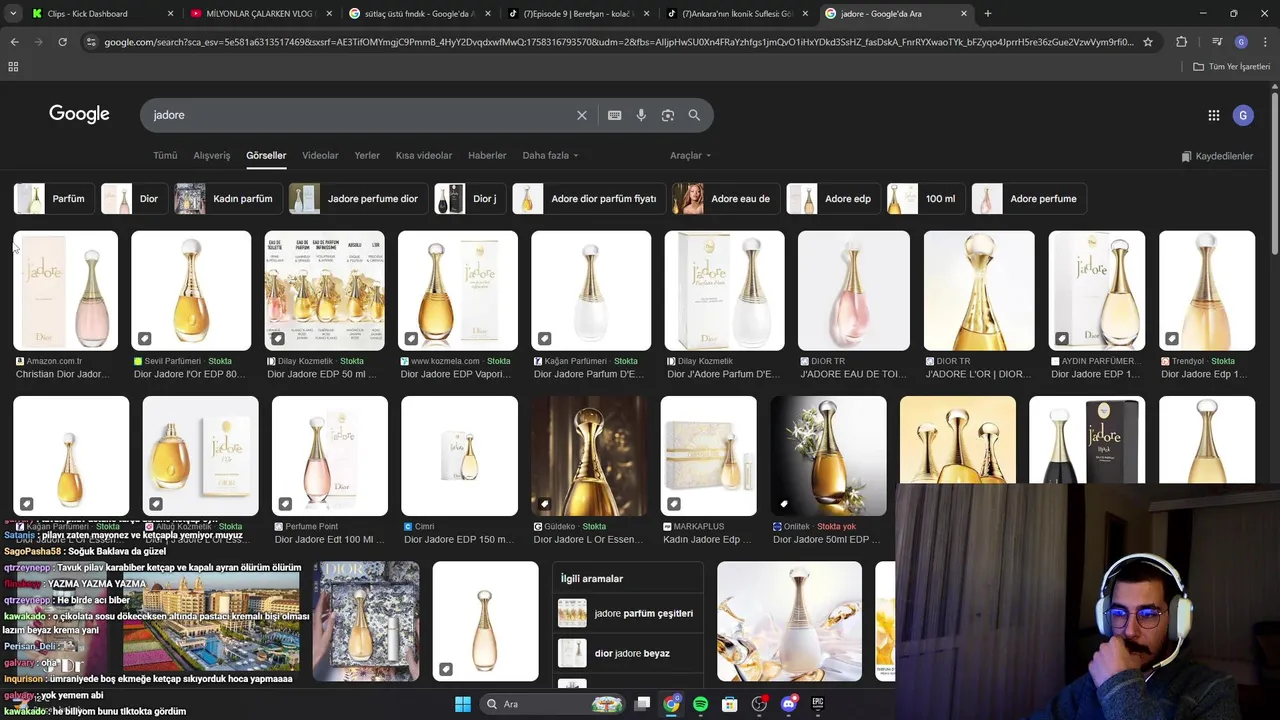Open the Trendyol Dior Jadore Edp thumbnail

click(1207, 291)
